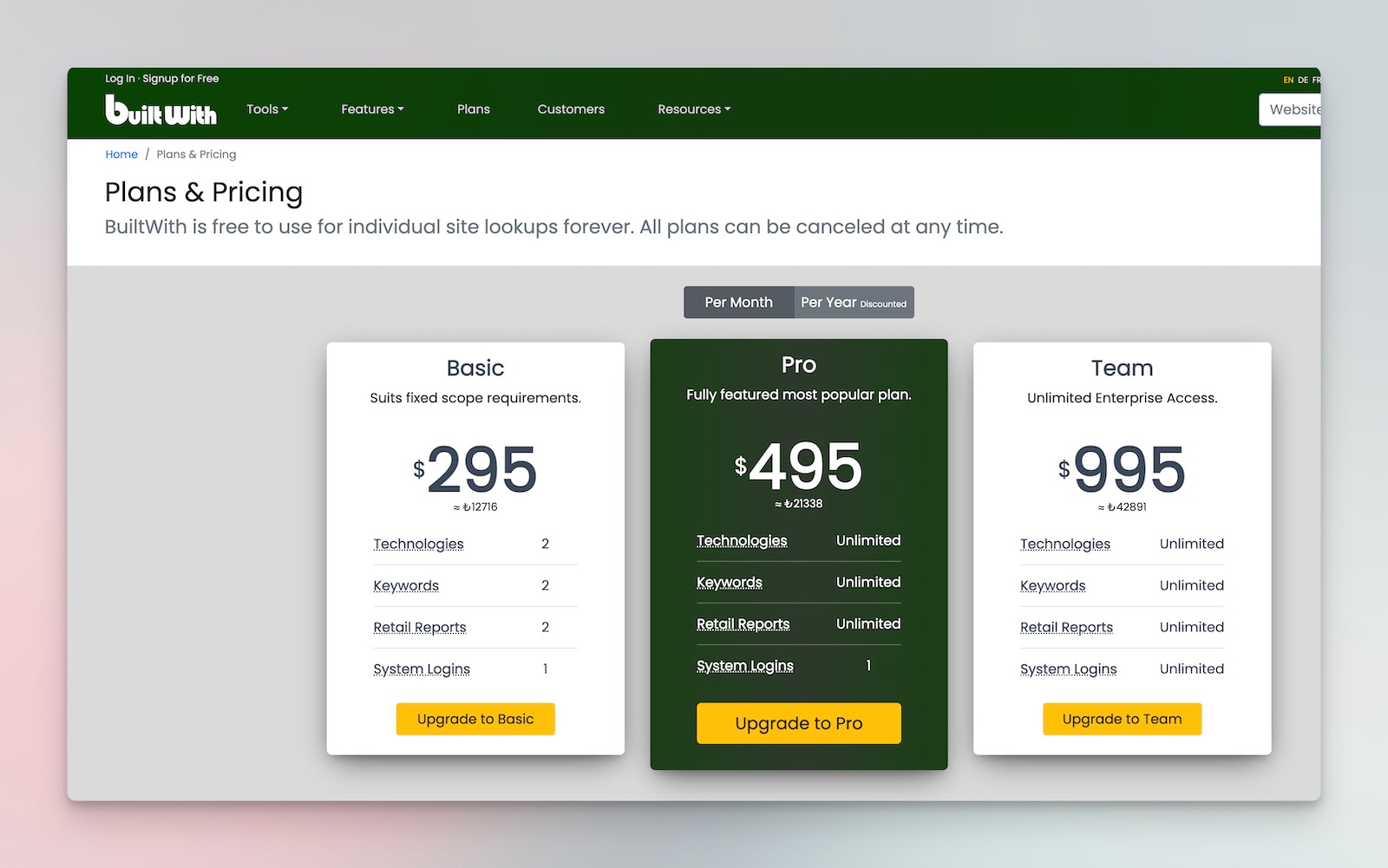Click Retail Reports in Basic plan

420,627
